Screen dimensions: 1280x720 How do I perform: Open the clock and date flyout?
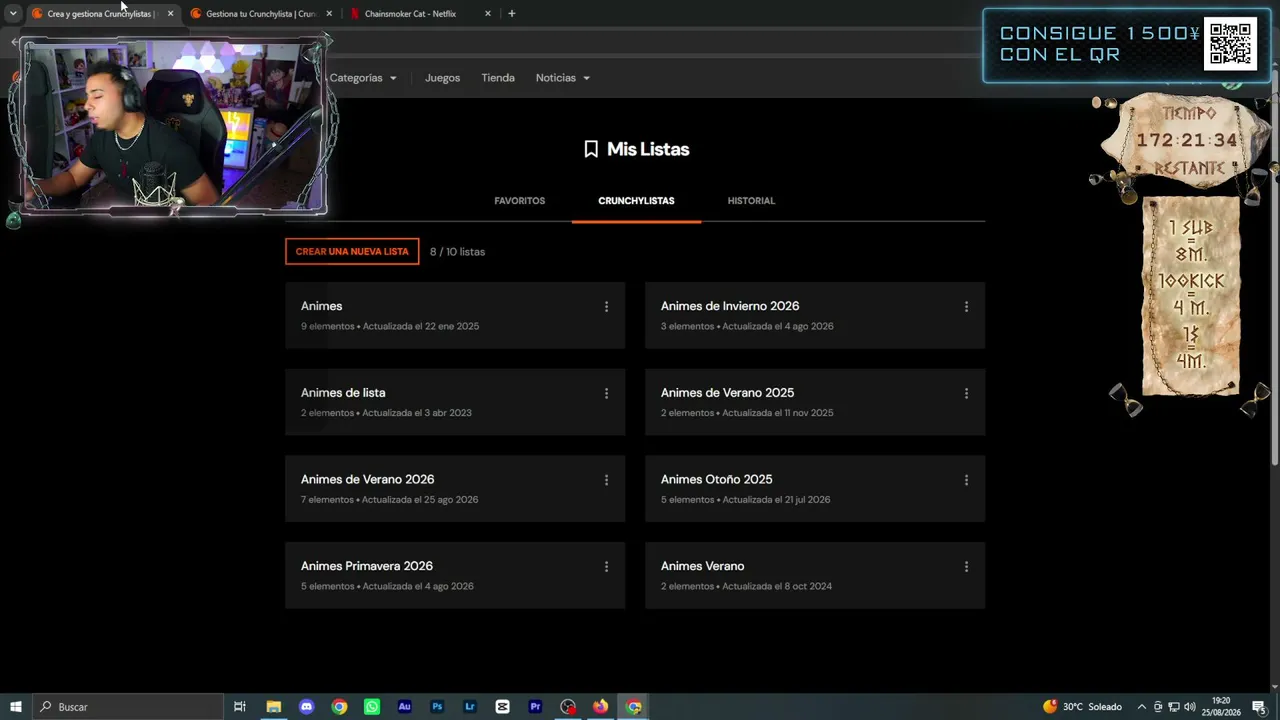[x=1221, y=707]
